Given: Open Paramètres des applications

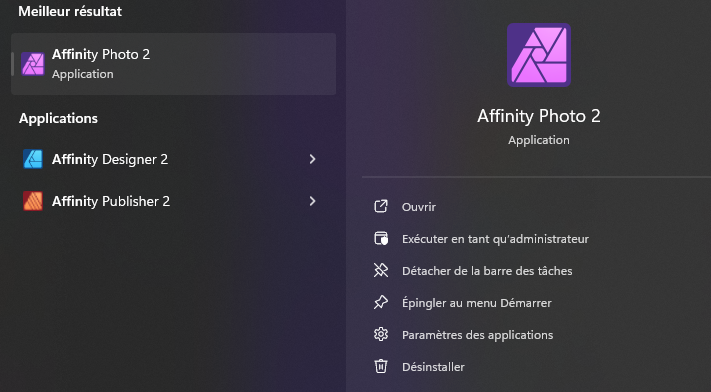Looking at the screenshot, I should point(477,335).
